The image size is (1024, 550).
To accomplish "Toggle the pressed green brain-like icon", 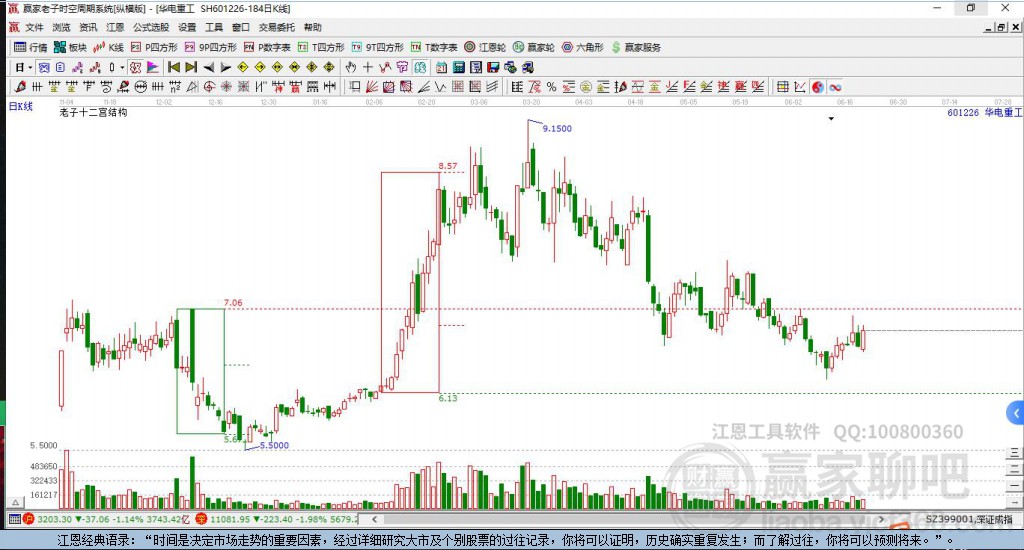I will point(420,67).
